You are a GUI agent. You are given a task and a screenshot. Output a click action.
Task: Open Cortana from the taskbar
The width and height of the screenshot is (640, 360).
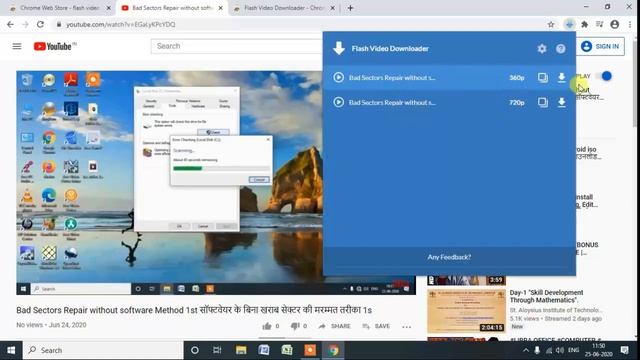point(195,350)
